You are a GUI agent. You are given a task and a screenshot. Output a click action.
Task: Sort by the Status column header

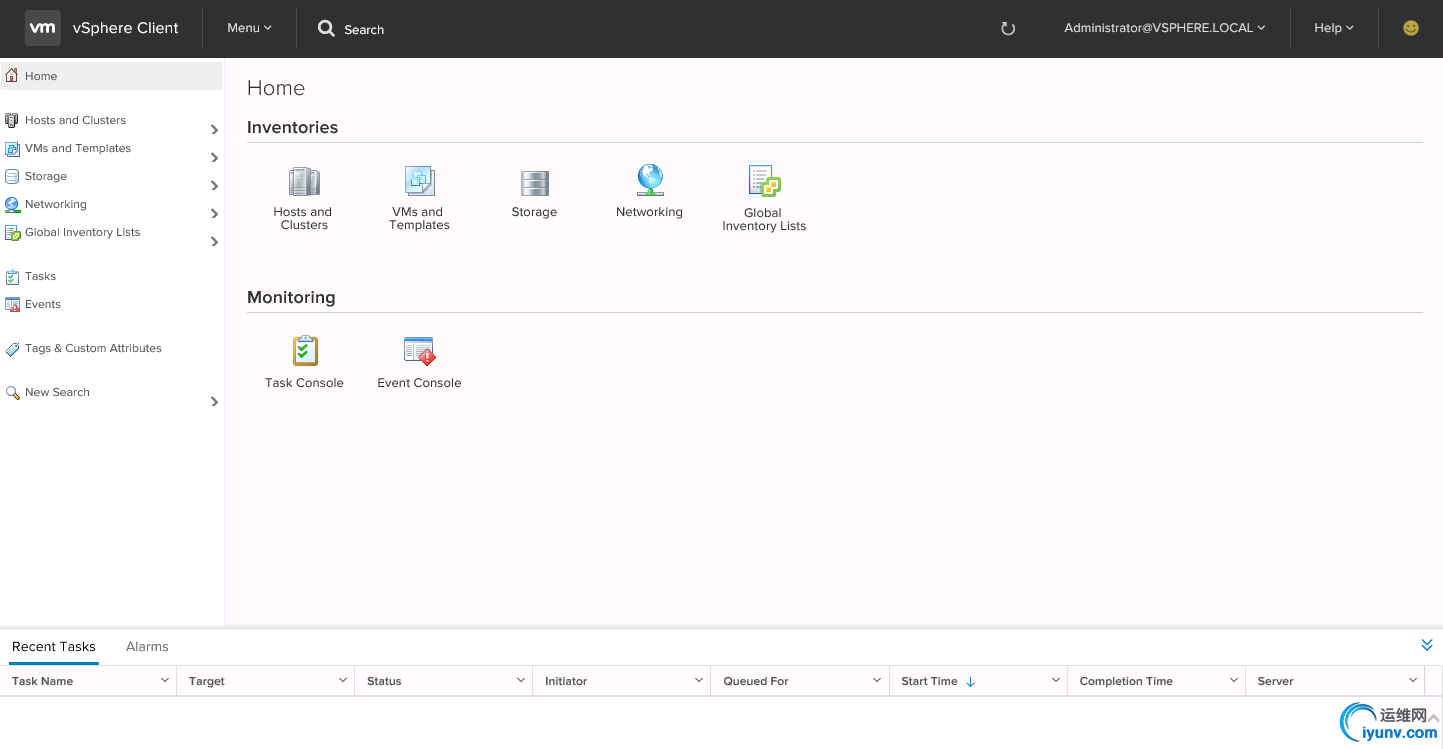point(384,681)
